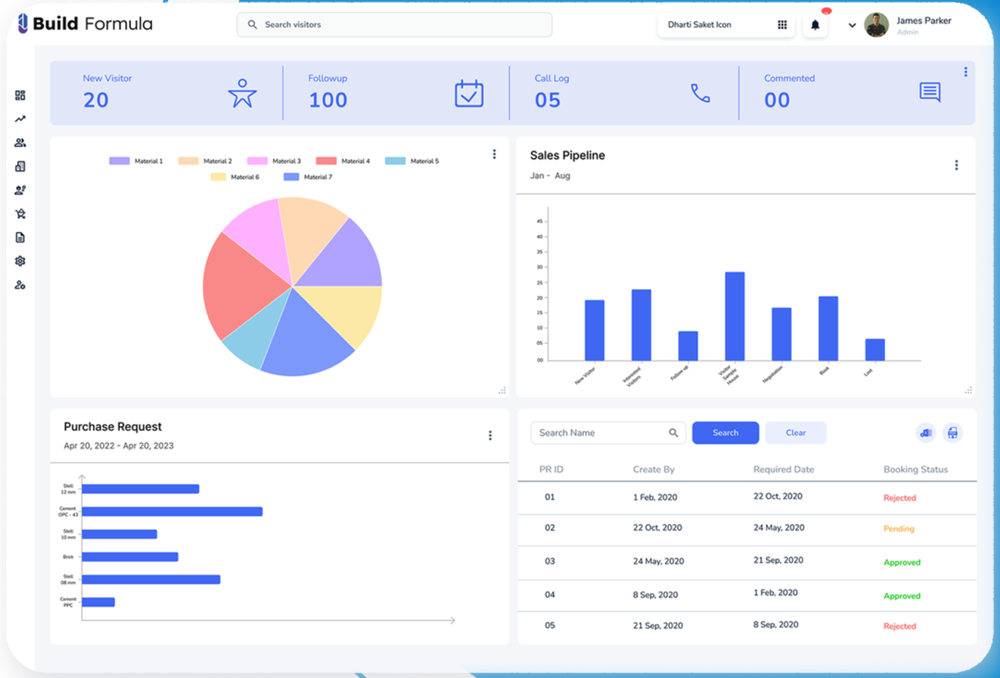The height and width of the screenshot is (678, 1000).
Task: Open the analytics trend icon in sidebar
Action: click(x=20, y=119)
